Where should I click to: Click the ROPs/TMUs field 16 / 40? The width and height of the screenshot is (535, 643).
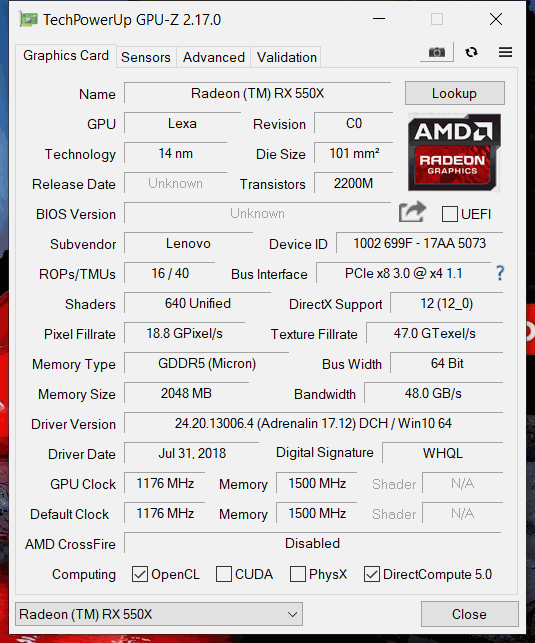pos(170,273)
